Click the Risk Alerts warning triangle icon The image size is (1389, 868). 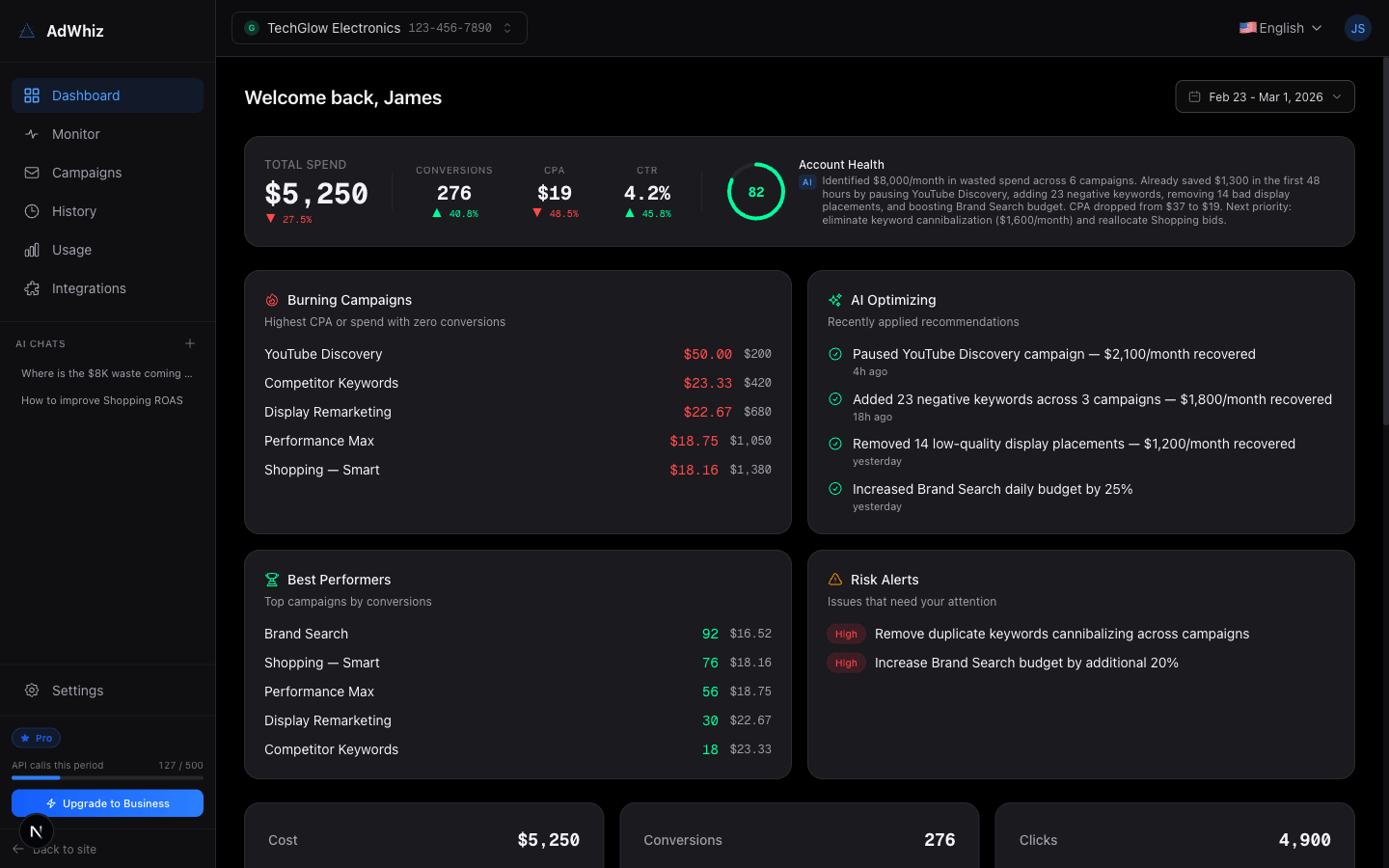coord(835,580)
